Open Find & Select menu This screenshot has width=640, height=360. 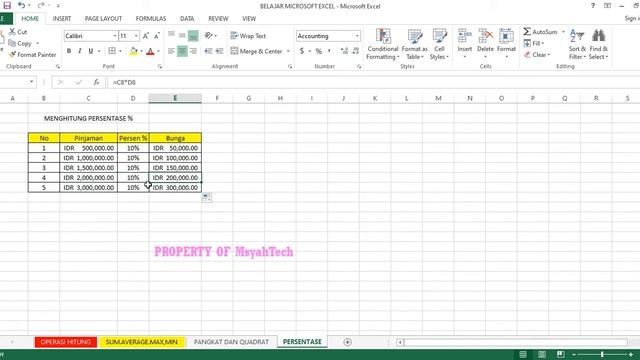tap(598, 44)
